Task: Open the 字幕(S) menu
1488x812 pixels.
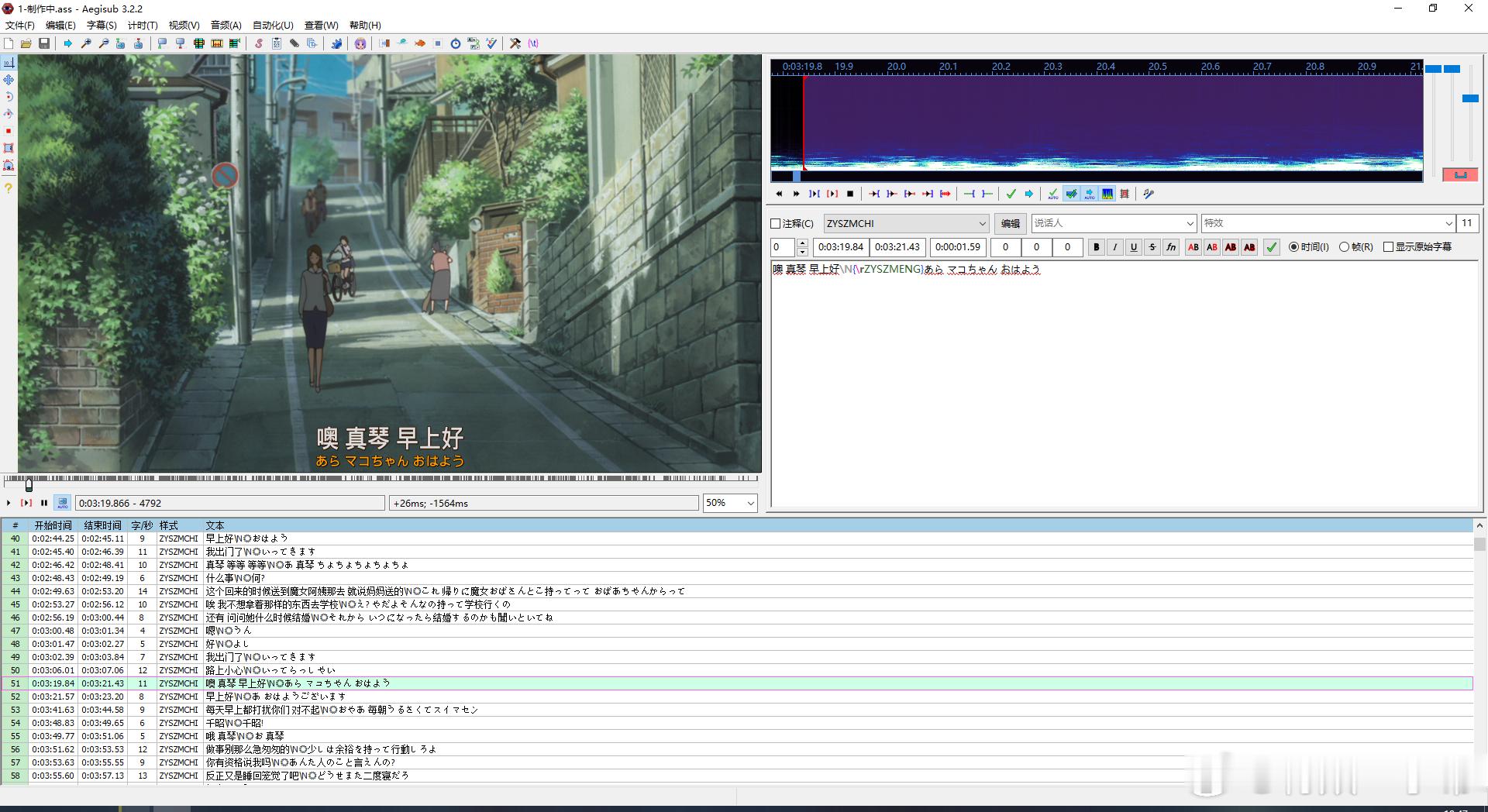Action: (x=102, y=26)
